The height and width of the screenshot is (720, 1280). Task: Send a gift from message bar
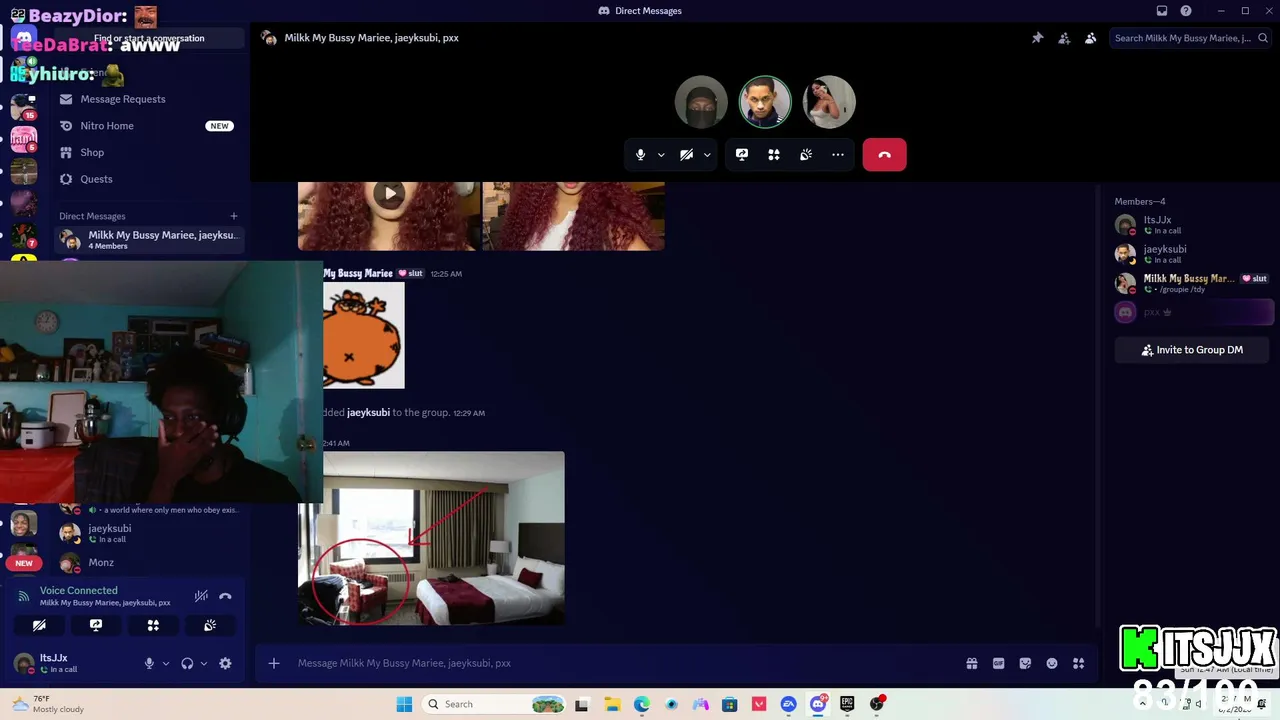pyautogui.click(x=971, y=663)
